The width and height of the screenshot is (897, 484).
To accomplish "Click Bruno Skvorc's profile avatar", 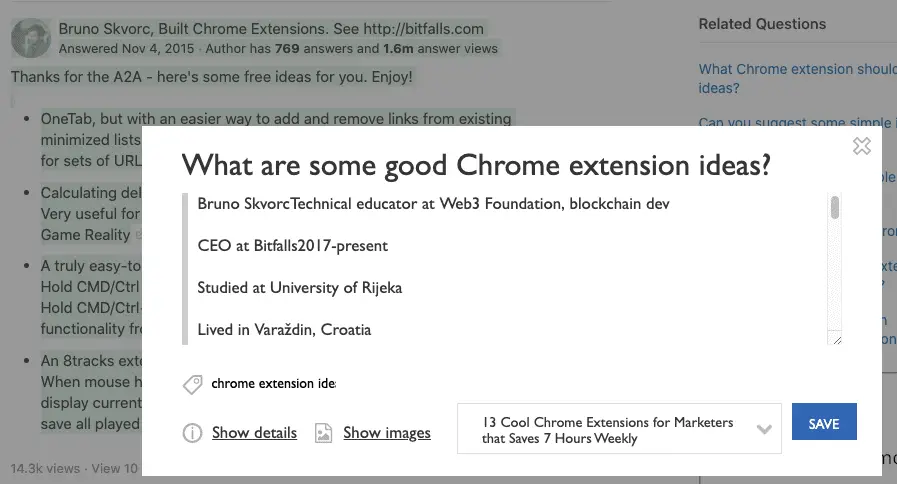I will (x=31, y=38).
